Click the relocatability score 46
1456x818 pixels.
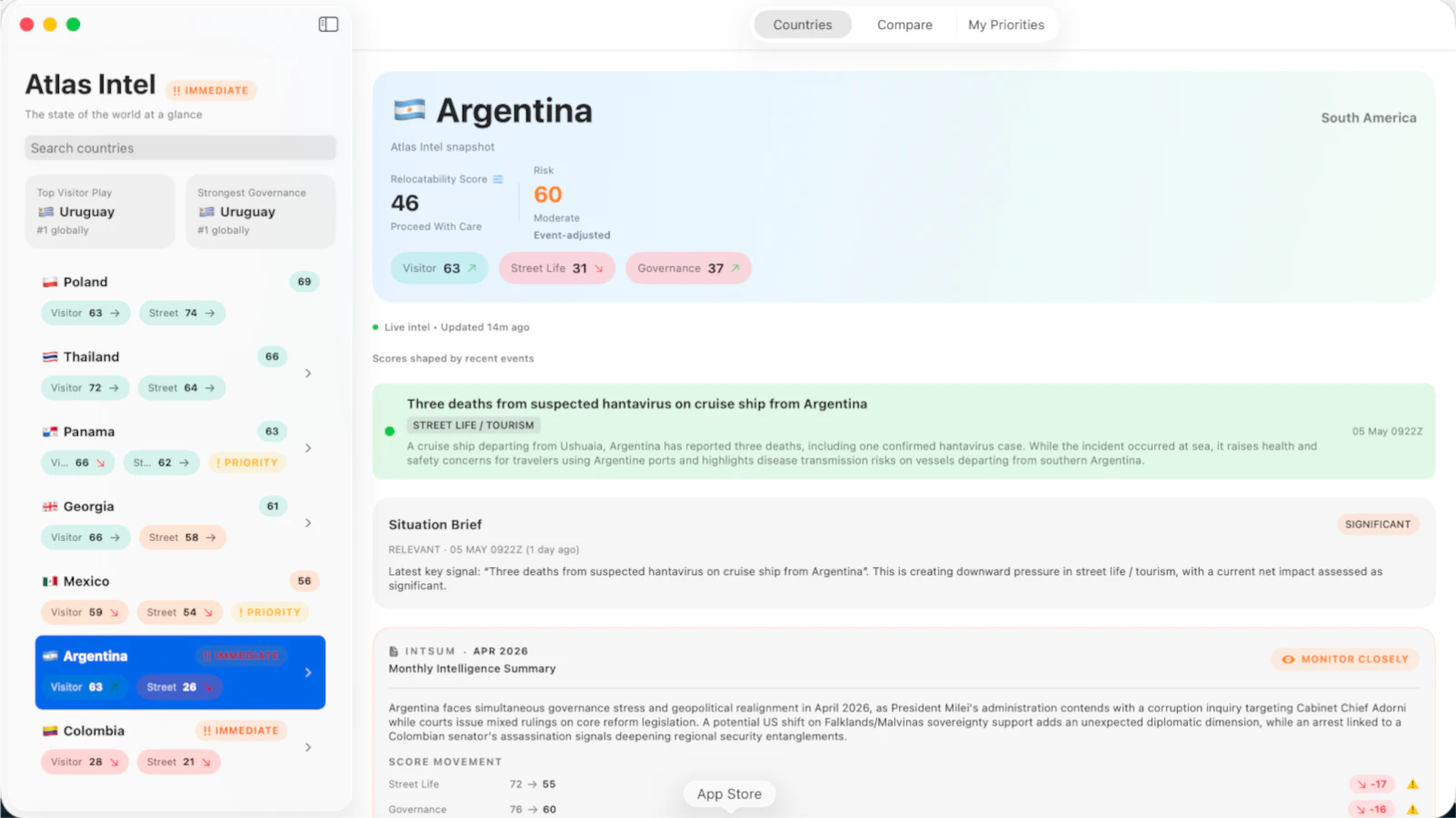[405, 203]
